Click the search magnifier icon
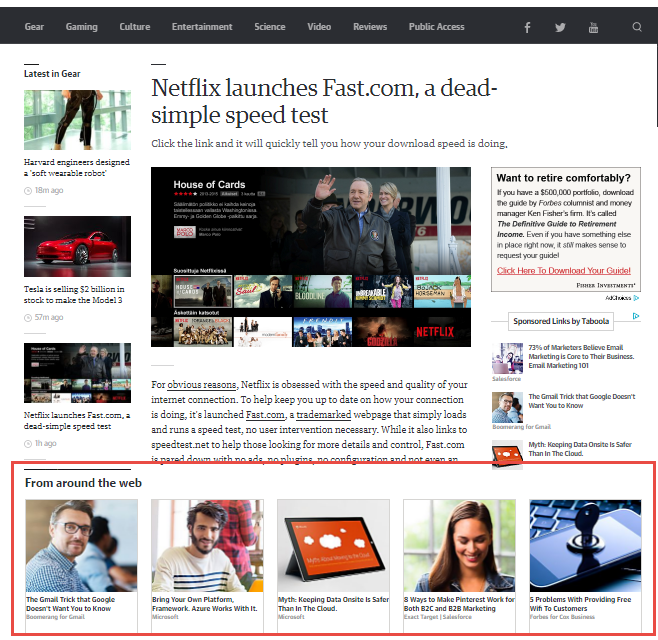The width and height of the screenshot is (658, 640). [x=637, y=27]
